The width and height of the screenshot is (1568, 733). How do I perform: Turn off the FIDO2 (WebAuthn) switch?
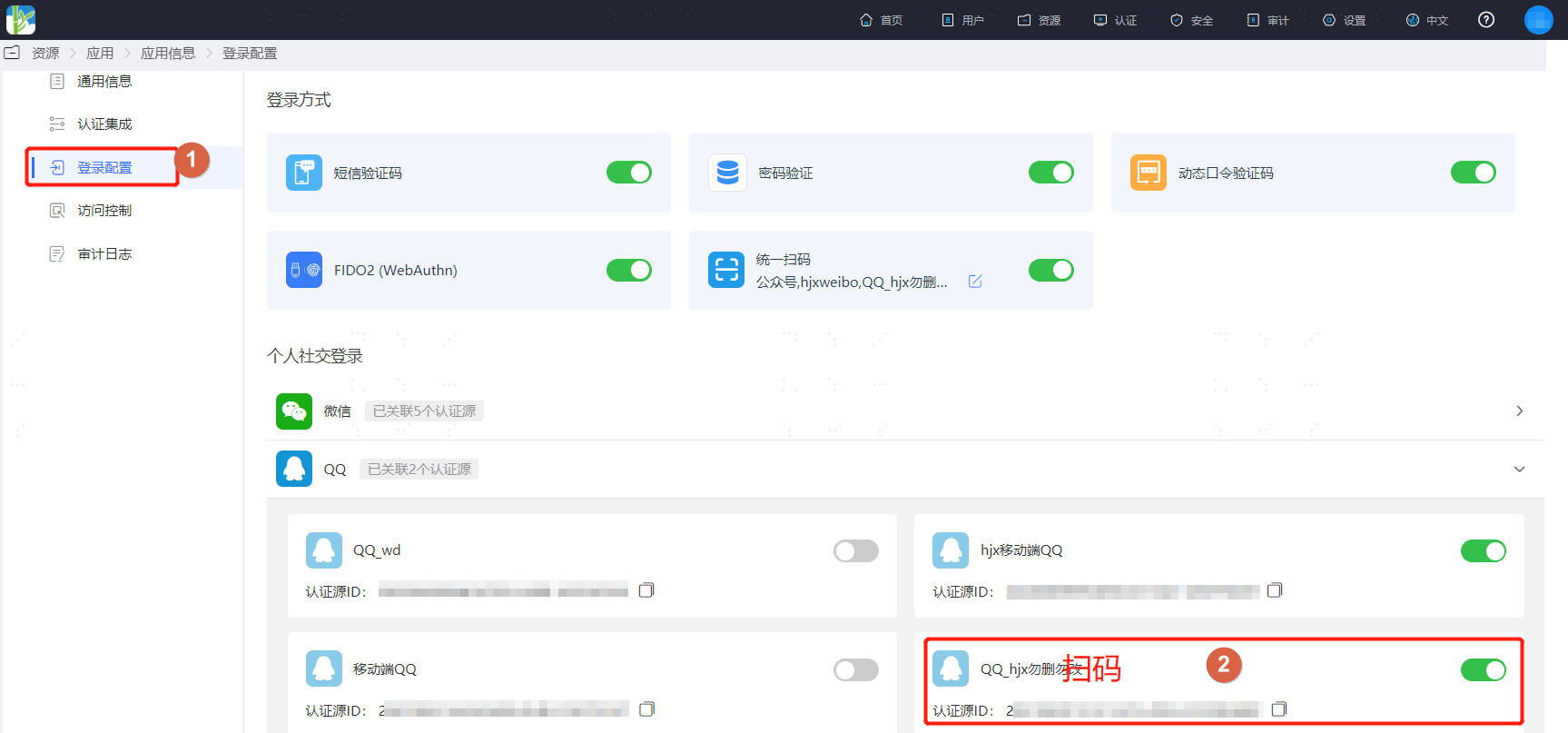pyautogui.click(x=629, y=270)
